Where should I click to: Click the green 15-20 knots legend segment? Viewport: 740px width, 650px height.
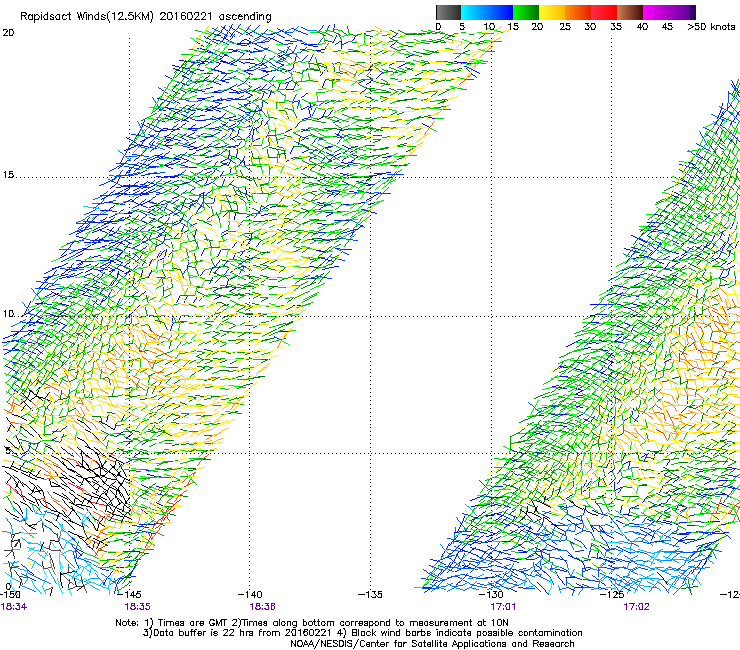(x=526, y=12)
